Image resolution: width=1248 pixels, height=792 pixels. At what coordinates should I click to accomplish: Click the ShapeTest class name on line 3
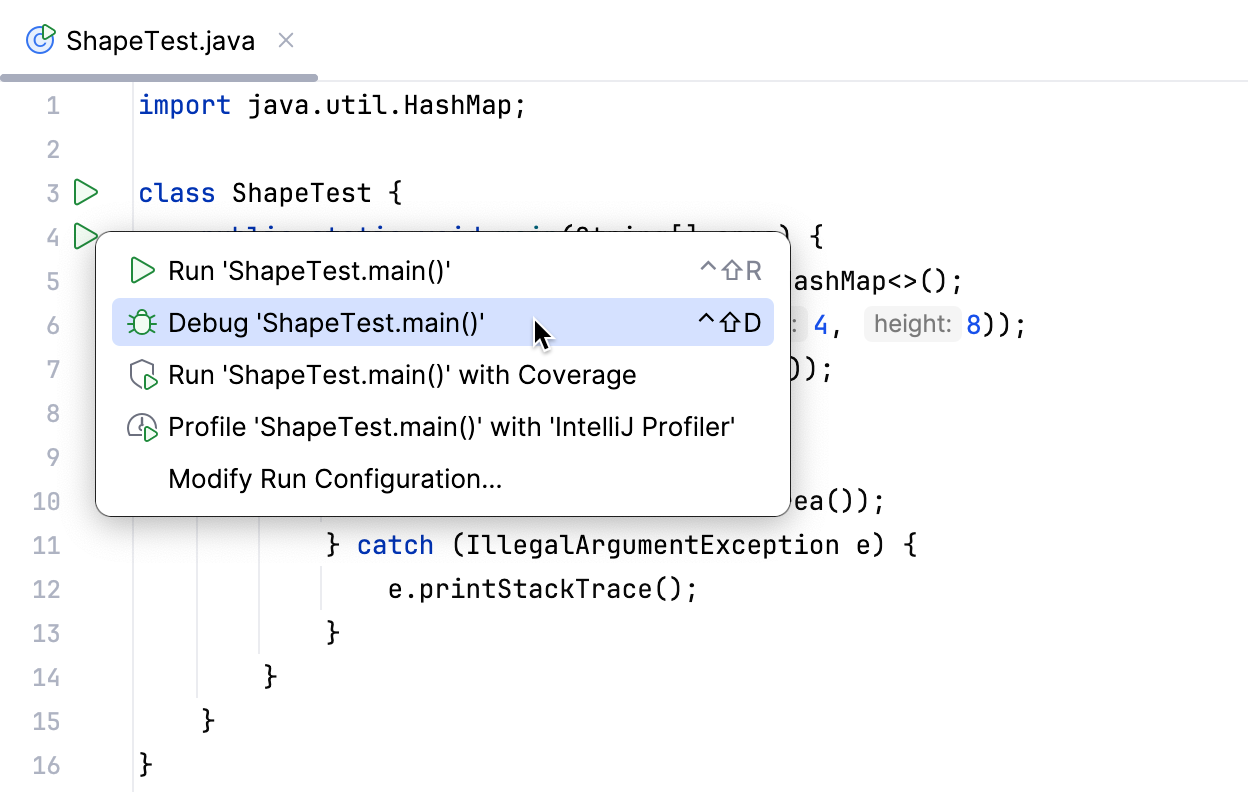(x=301, y=193)
